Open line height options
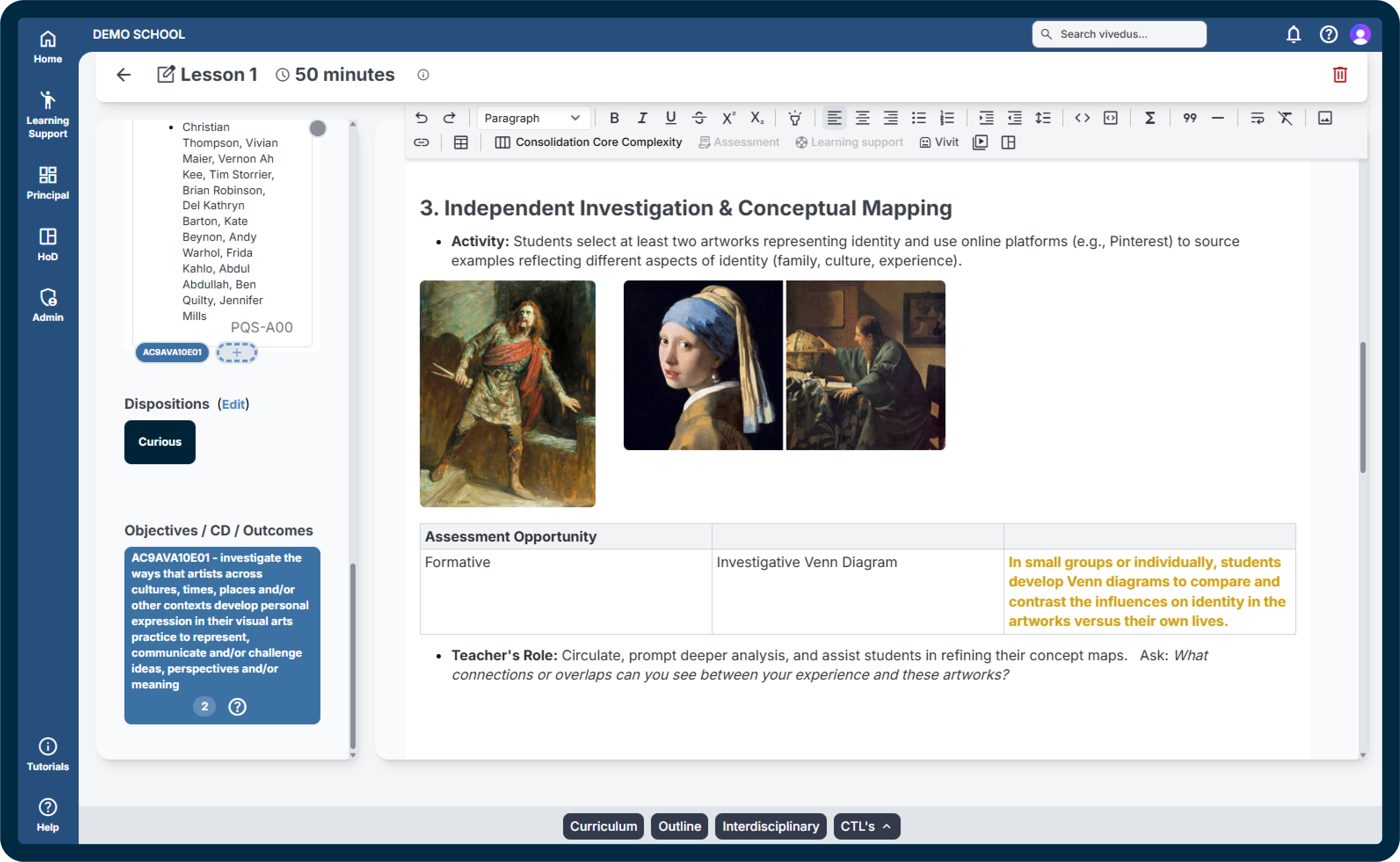Viewport: 1400px width, 862px height. tap(1043, 118)
